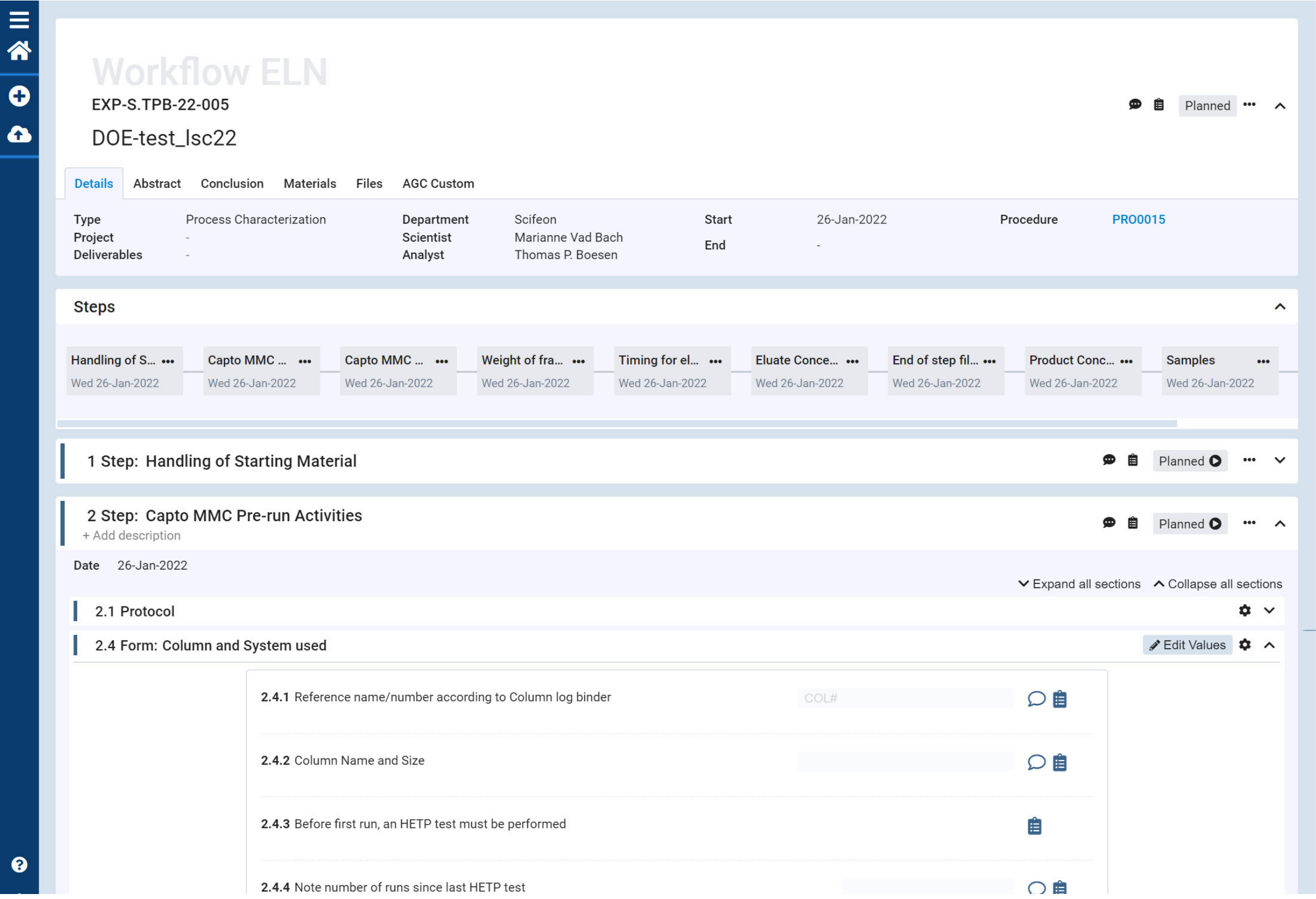Open the help question mark icon
Viewport: 1316px width, 899px height.
[x=19, y=864]
